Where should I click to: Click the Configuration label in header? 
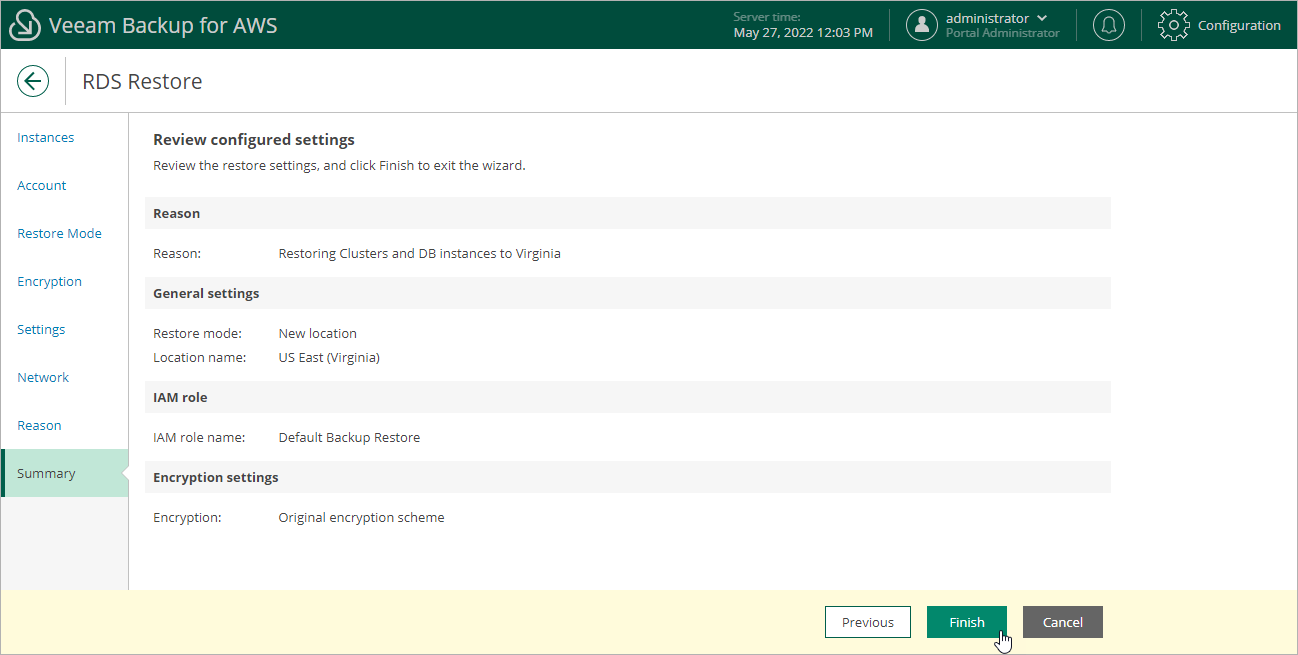(x=1239, y=26)
